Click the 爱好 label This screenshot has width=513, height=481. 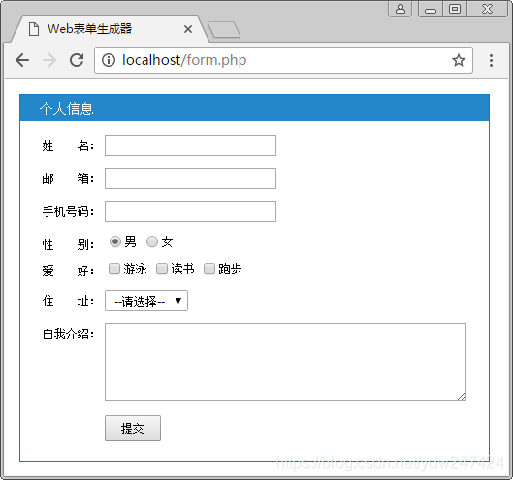point(68,271)
